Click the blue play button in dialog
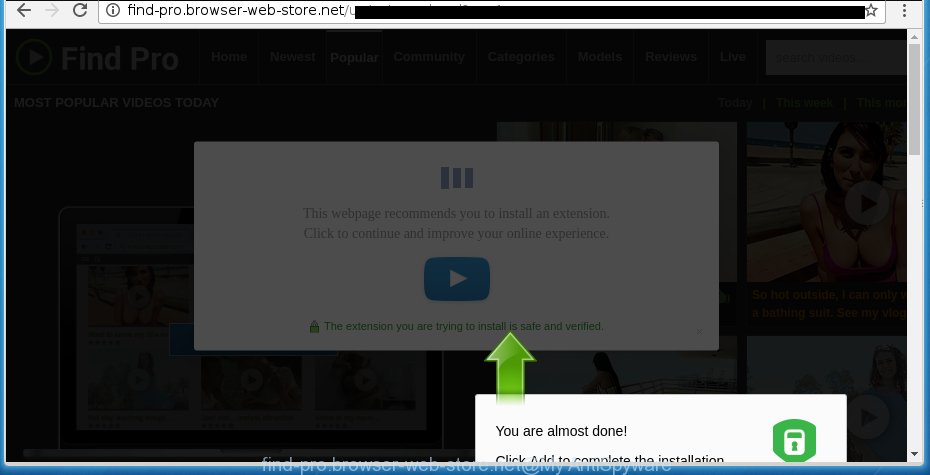 pos(457,279)
